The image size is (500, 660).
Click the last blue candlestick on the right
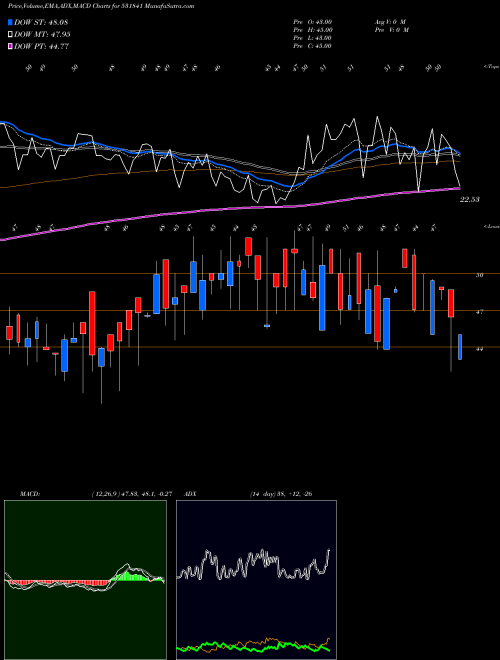(x=460, y=347)
